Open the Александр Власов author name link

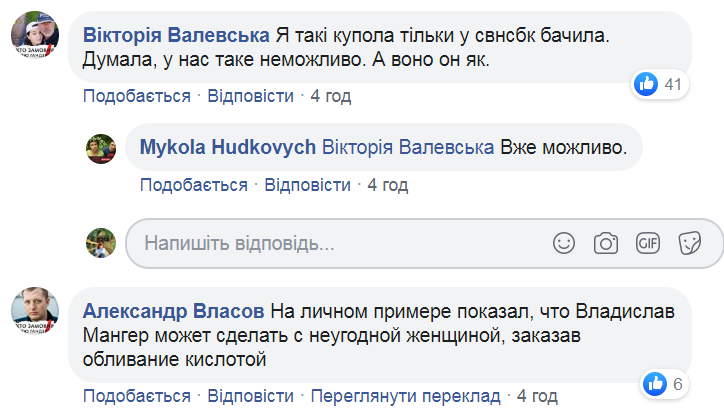tap(177, 311)
